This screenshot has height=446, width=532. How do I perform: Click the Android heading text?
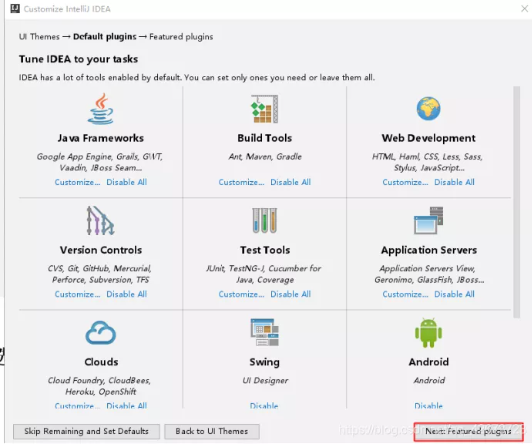click(429, 362)
